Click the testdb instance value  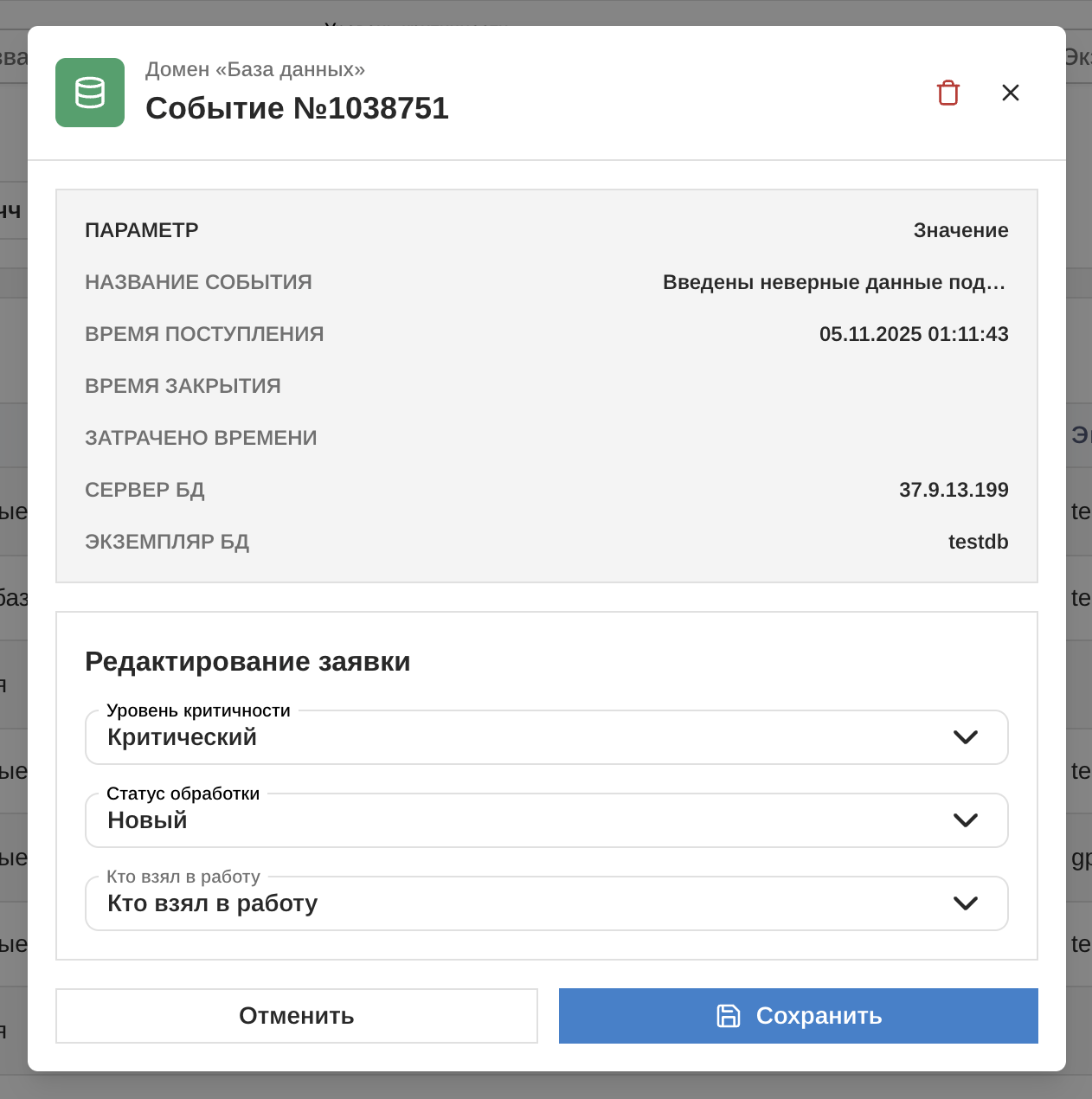coord(978,542)
